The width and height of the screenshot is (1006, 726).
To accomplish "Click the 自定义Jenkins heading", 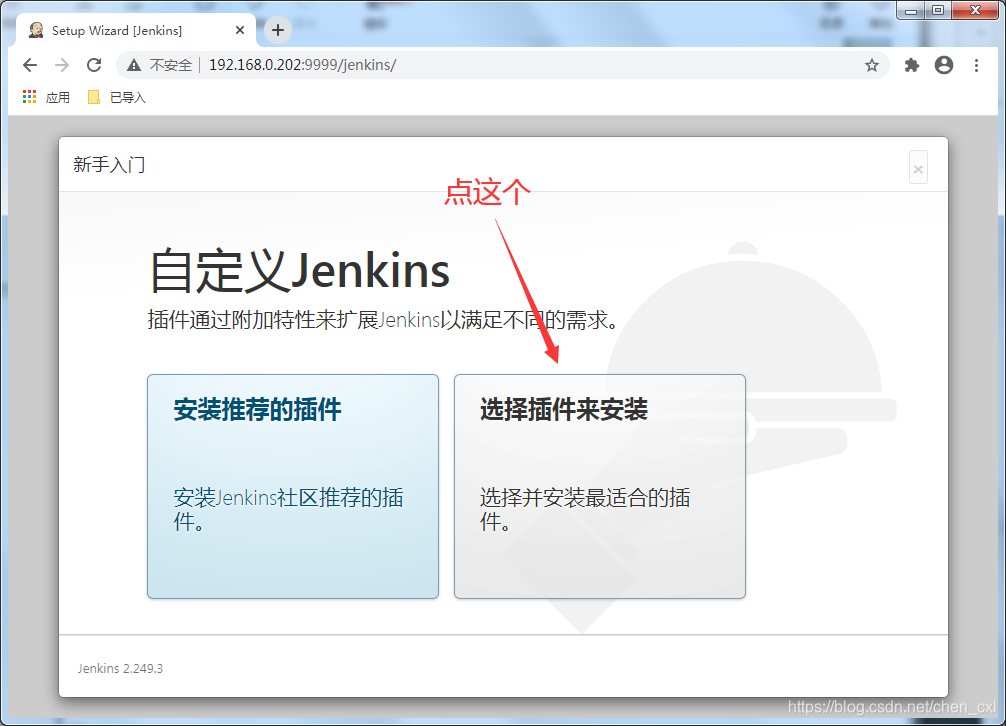I will tap(300, 271).
